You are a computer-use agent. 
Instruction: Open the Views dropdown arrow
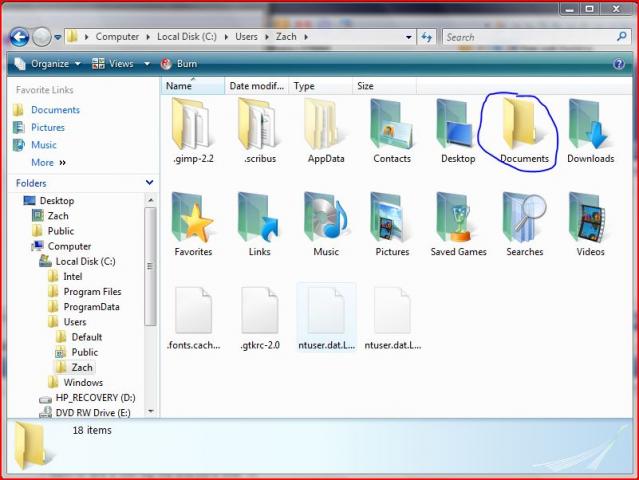pyautogui.click(x=147, y=64)
